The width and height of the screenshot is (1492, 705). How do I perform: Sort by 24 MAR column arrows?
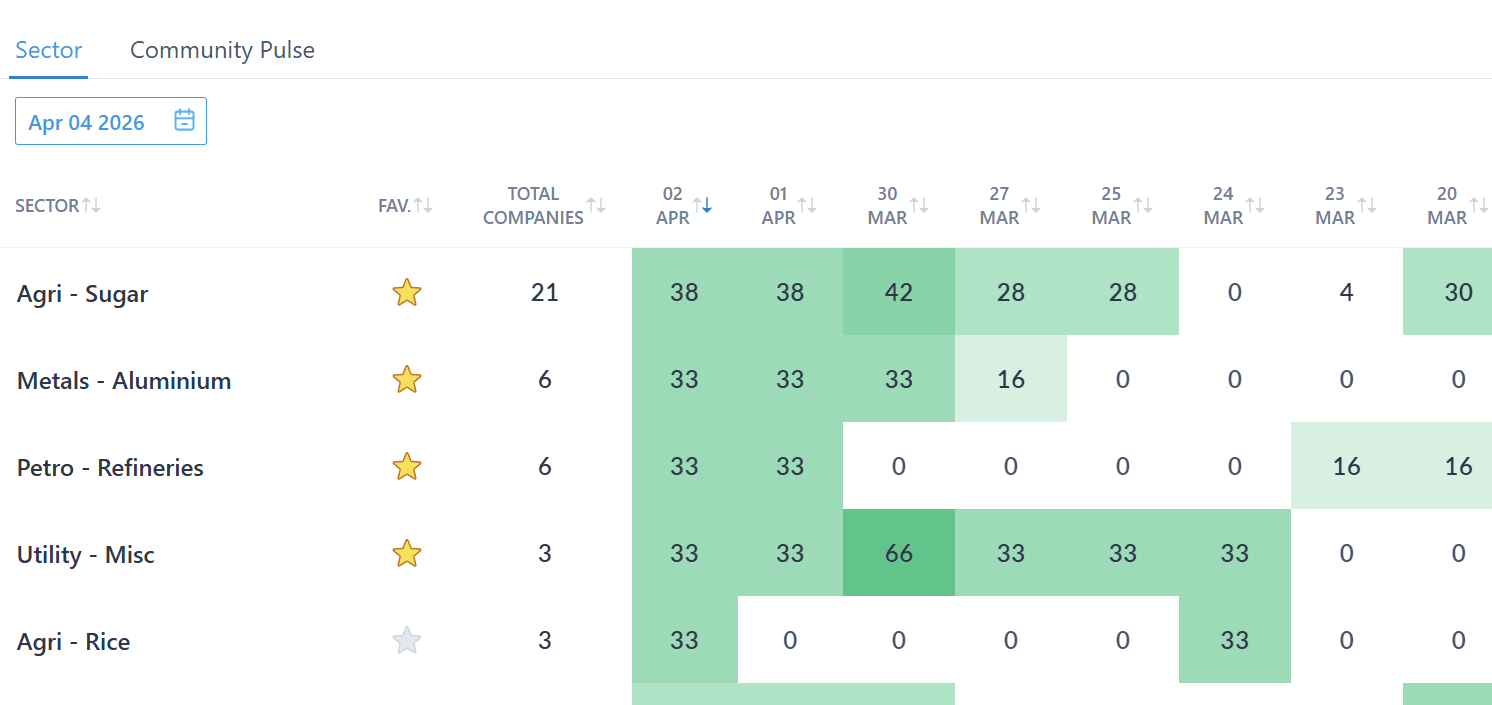pyautogui.click(x=1255, y=205)
